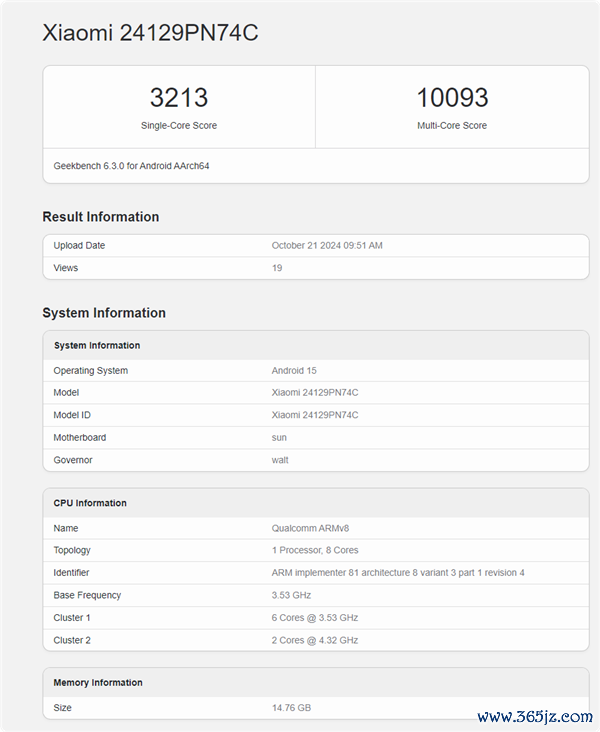Click the Motherboard label
The width and height of the screenshot is (600, 732).
(x=79, y=437)
